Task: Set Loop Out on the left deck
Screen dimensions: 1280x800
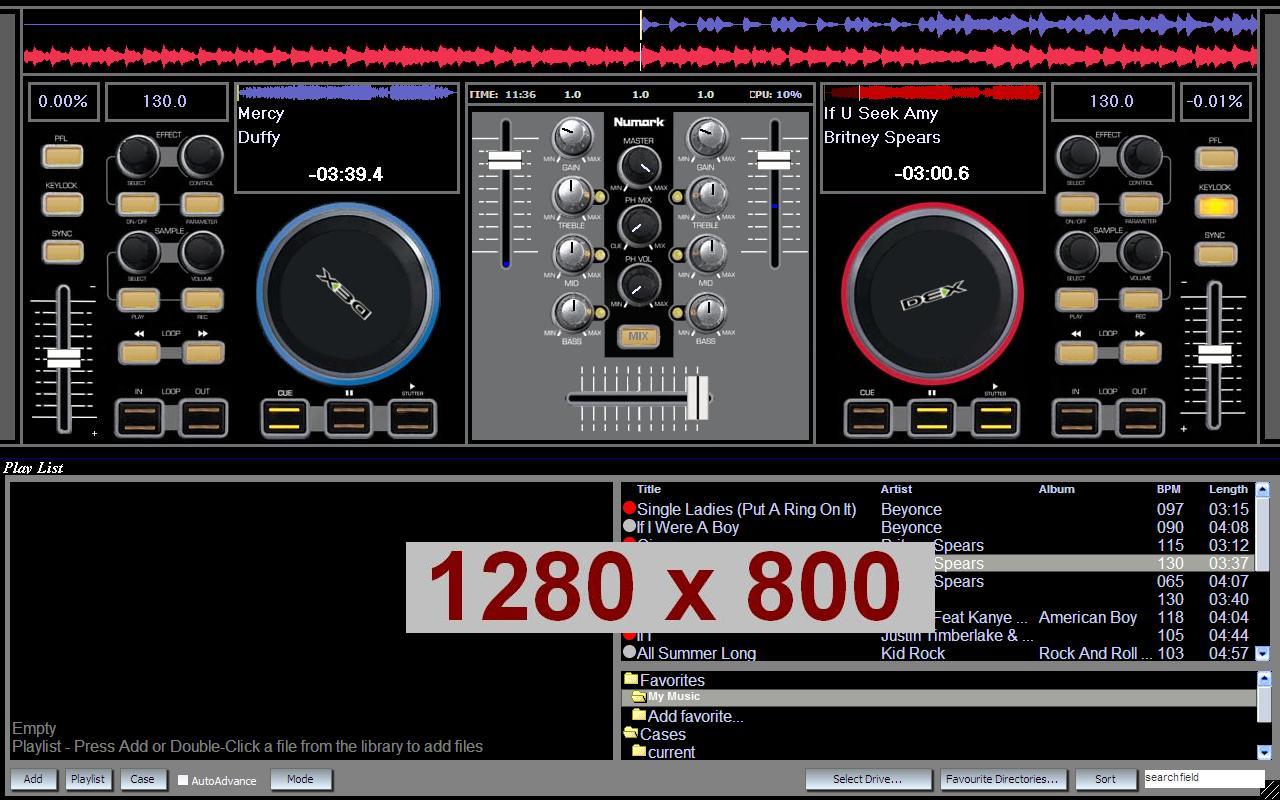Action: pyautogui.click(x=203, y=418)
